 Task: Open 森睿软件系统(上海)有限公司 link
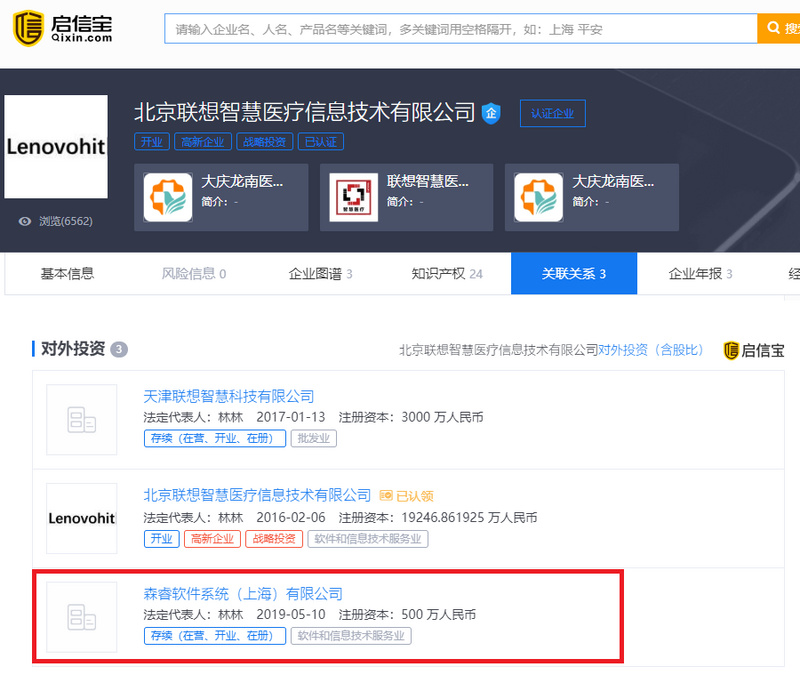click(243, 594)
